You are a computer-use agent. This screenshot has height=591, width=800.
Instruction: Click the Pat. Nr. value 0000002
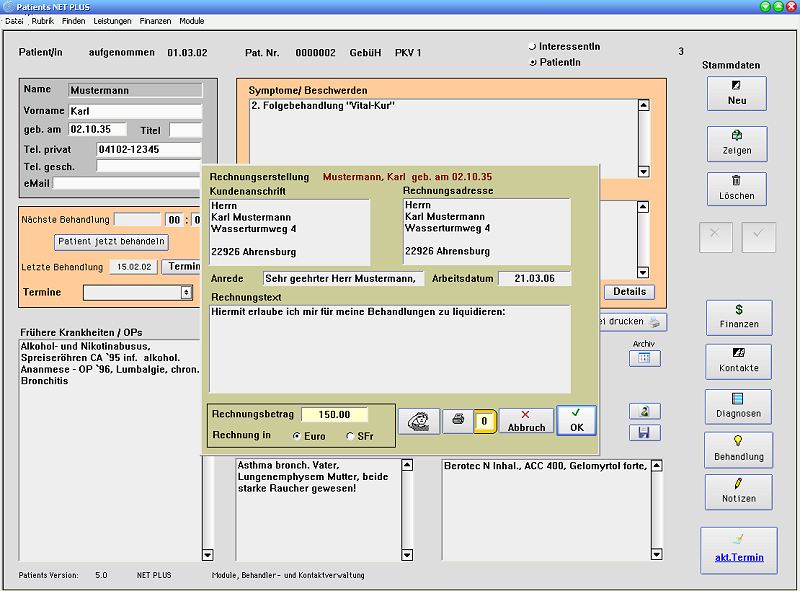(x=315, y=53)
